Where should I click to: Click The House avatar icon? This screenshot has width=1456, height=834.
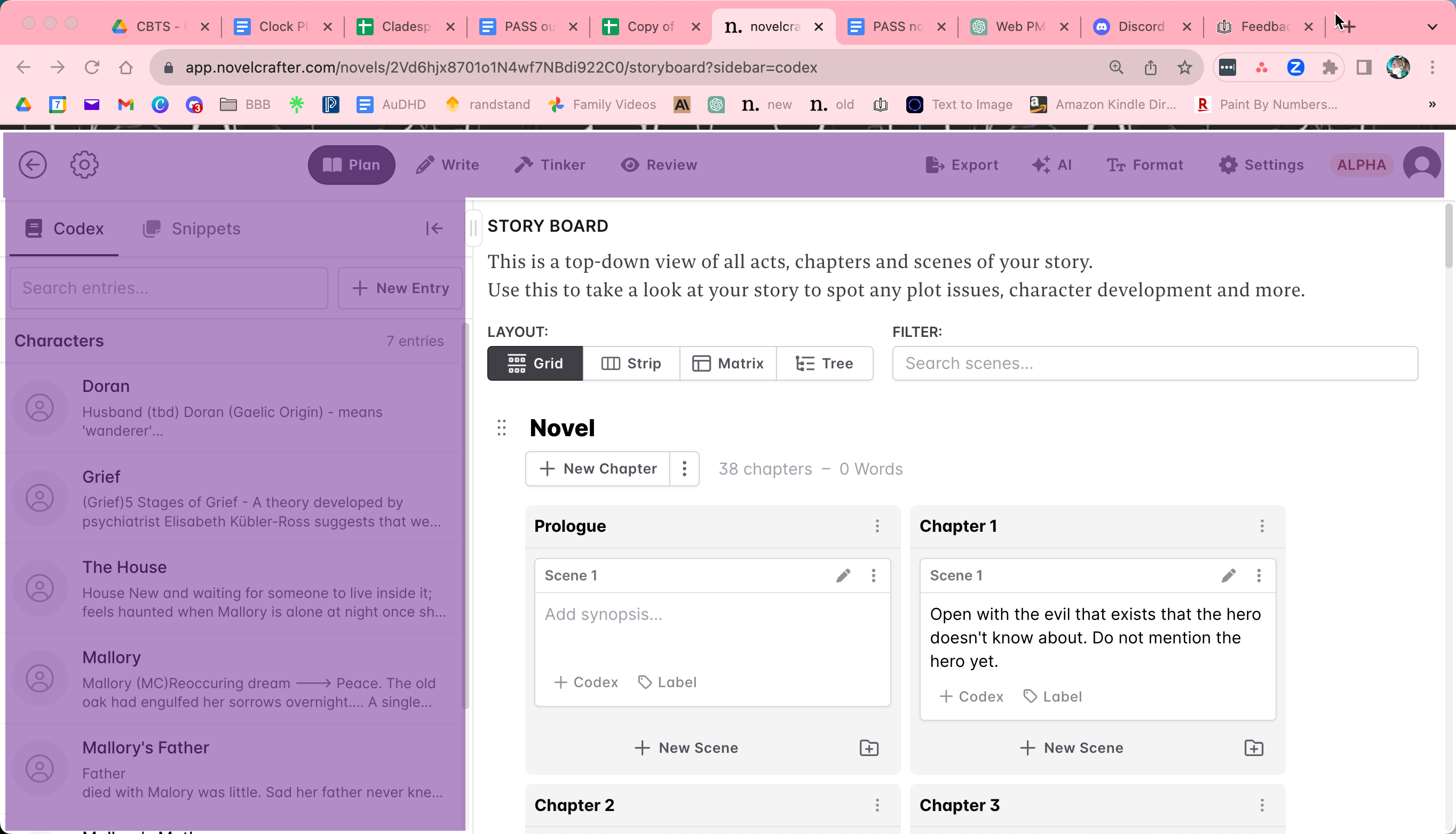click(x=40, y=588)
